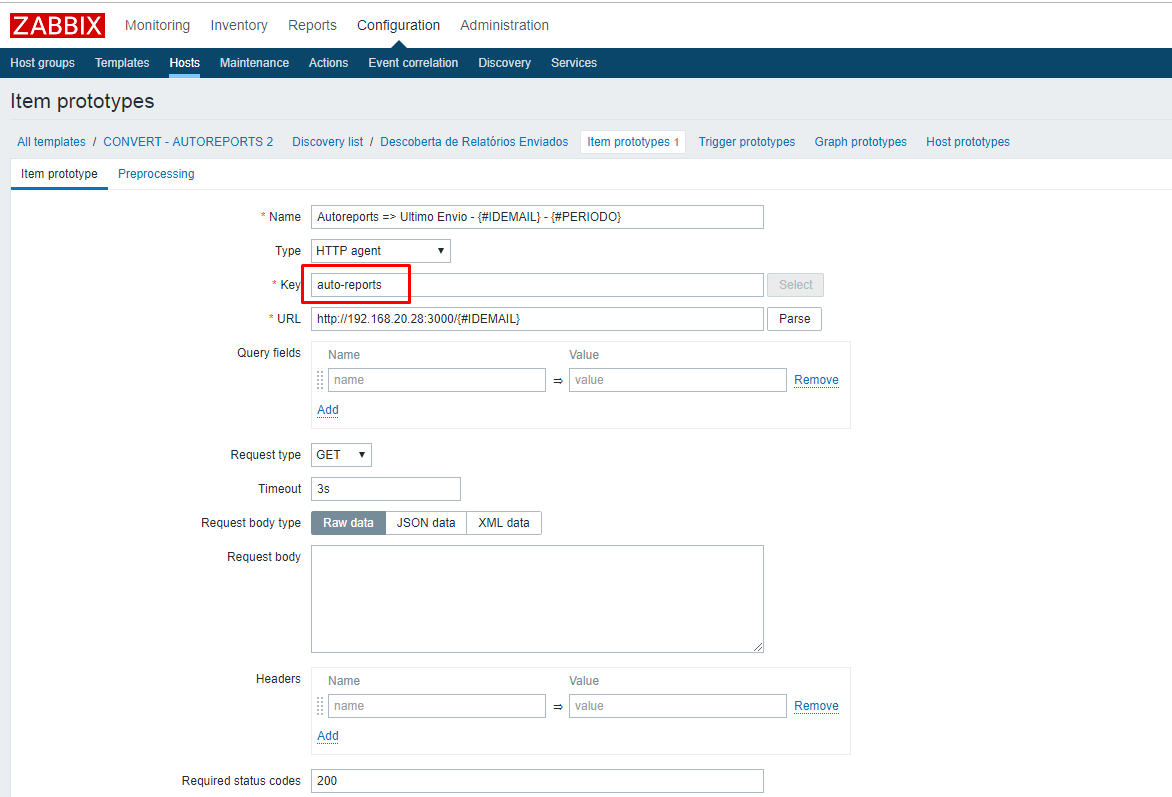The image size is (1172, 797).
Task: Open the Reports menu
Action: [x=312, y=25]
